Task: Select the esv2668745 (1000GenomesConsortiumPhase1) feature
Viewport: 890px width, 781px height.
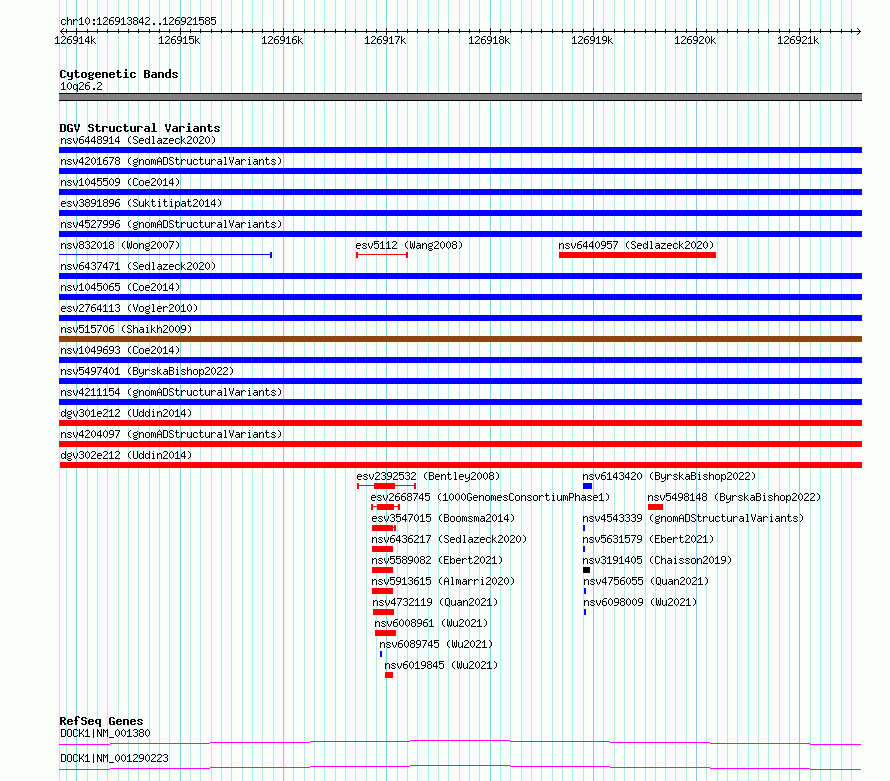Action: pyautogui.click(x=385, y=507)
